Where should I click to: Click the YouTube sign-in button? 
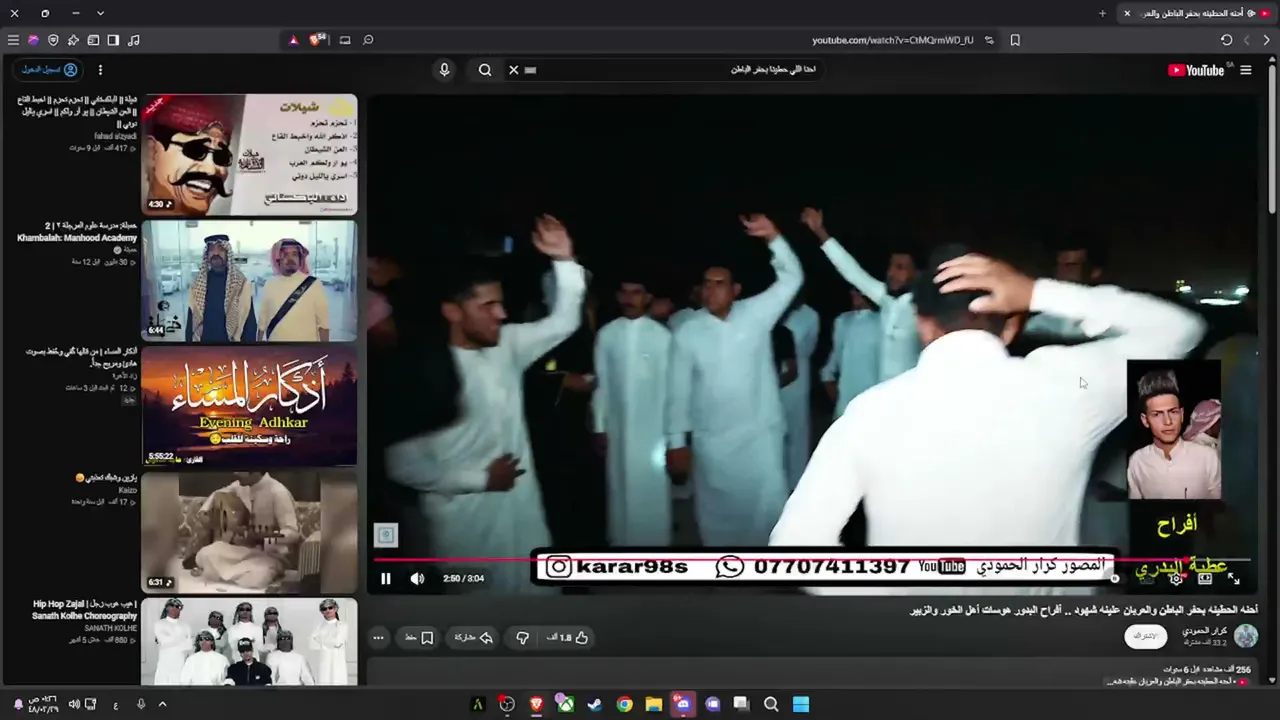click(49, 70)
